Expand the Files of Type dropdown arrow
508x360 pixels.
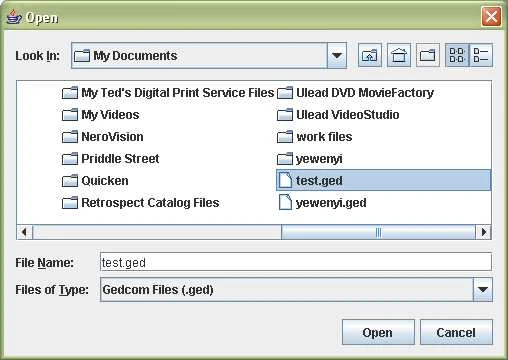tap(483, 289)
